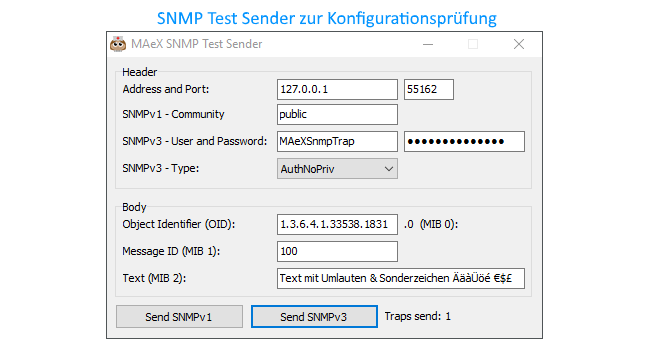The image size is (645, 360).
Task: Edit the Message ID field
Action: (x=337, y=251)
